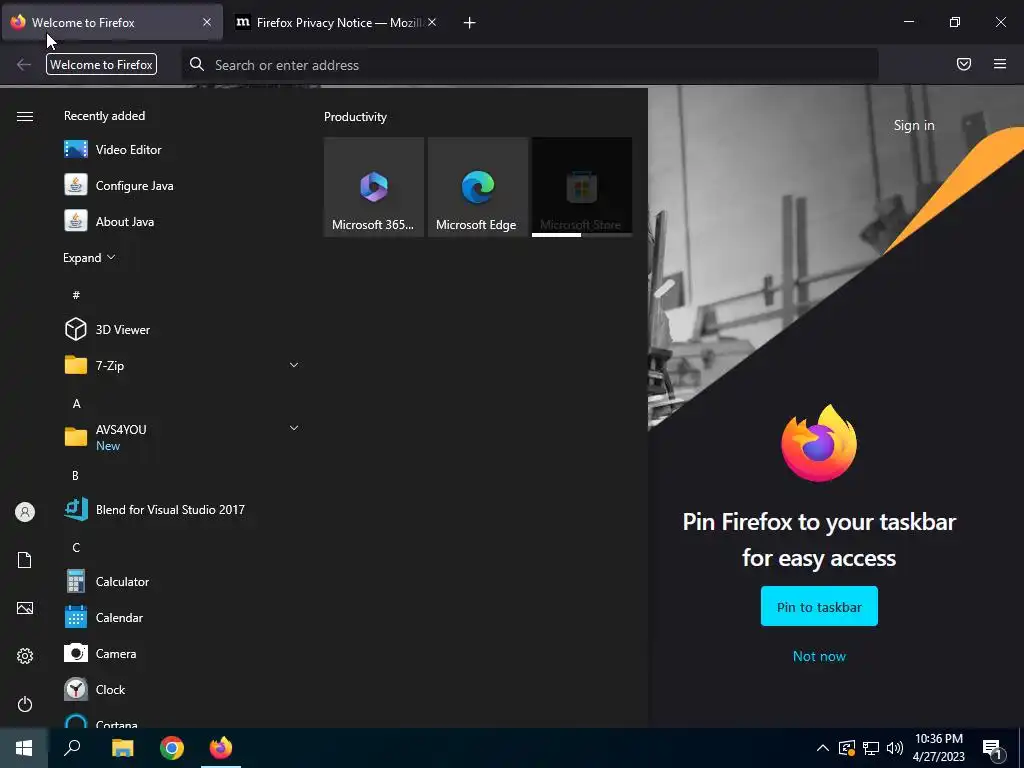Jump to letter A section header

[76, 404]
